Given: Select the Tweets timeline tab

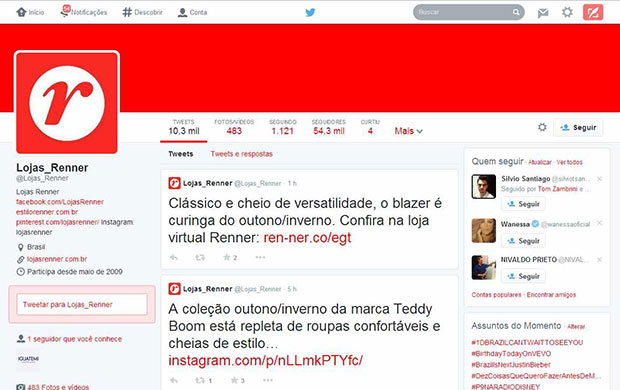Looking at the screenshot, I should [181, 154].
